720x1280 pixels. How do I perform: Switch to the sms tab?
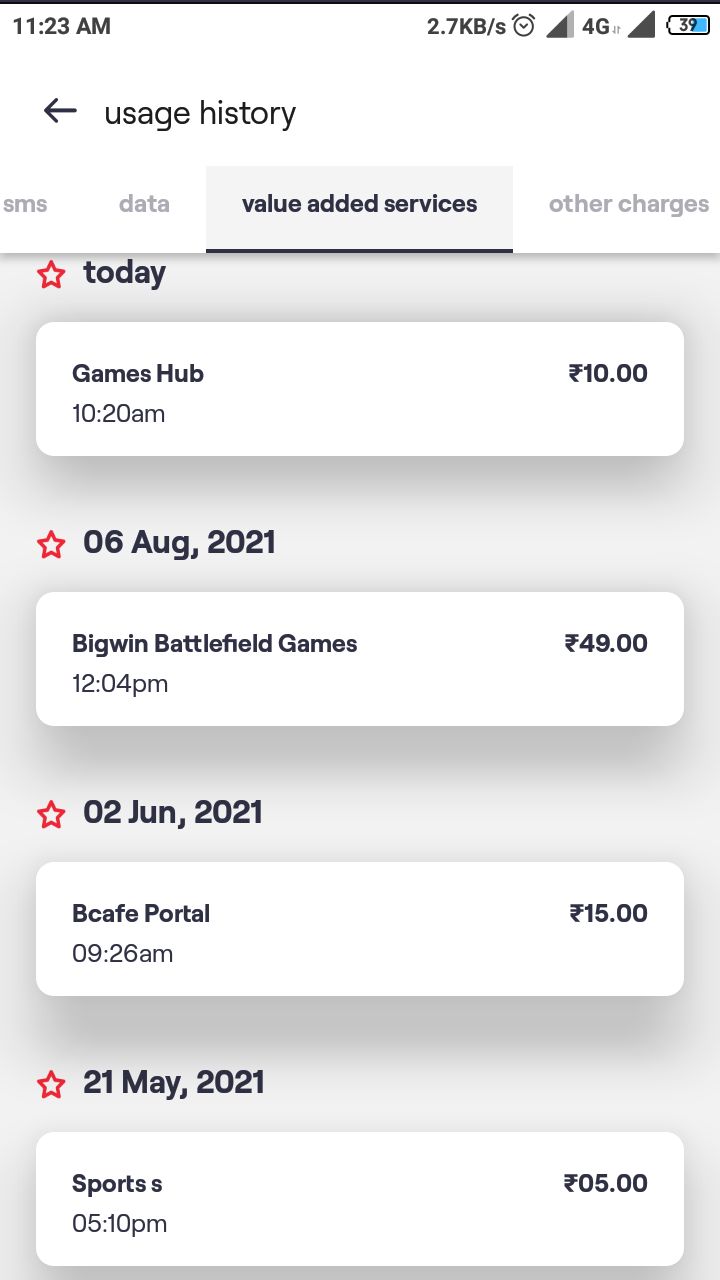(x=25, y=205)
